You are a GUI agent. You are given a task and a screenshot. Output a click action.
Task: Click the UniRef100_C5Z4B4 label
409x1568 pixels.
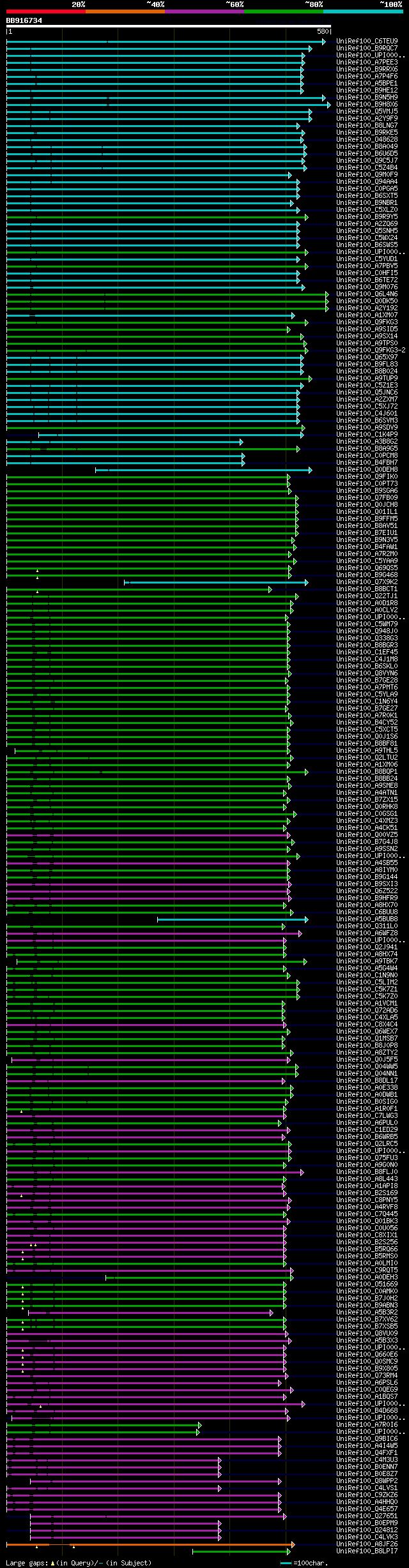tap(367, 167)
